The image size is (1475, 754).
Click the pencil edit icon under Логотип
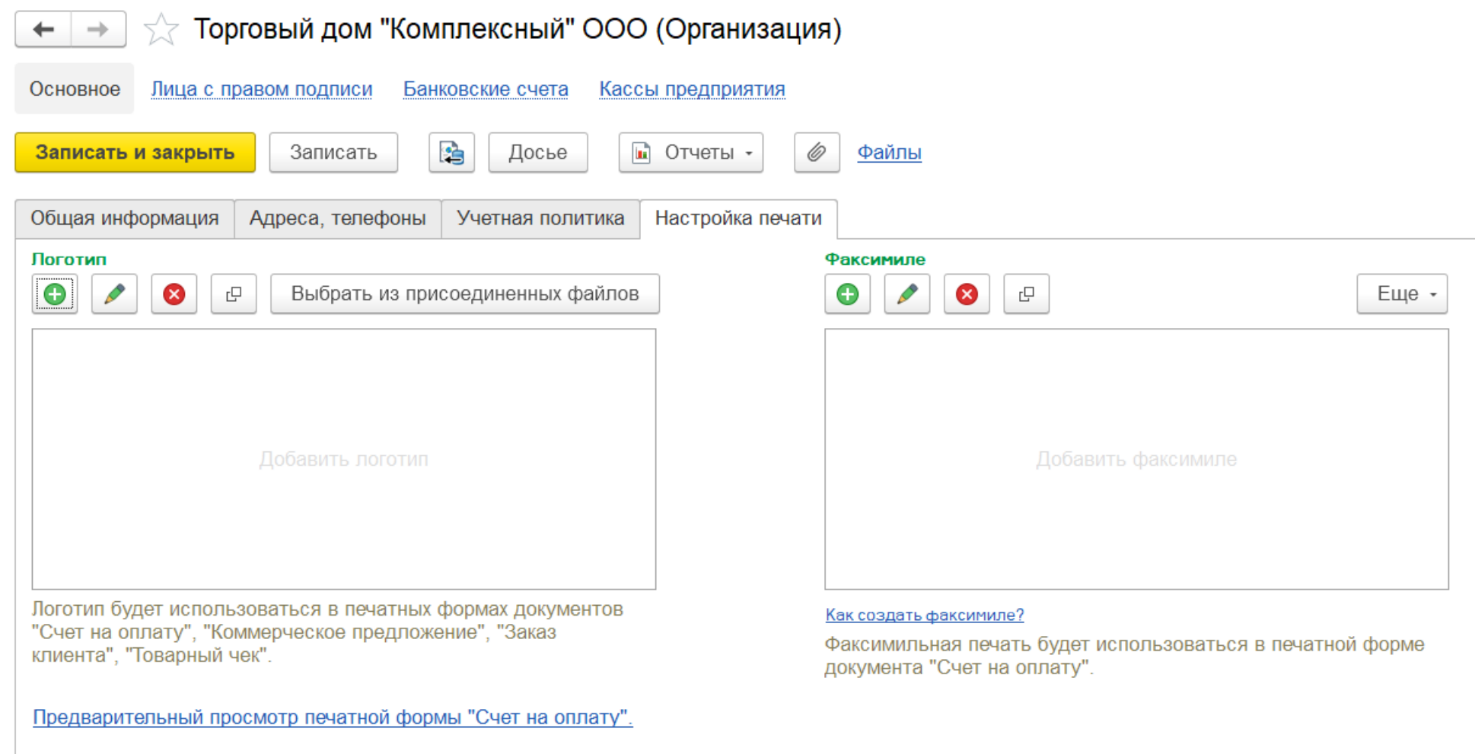114,294
